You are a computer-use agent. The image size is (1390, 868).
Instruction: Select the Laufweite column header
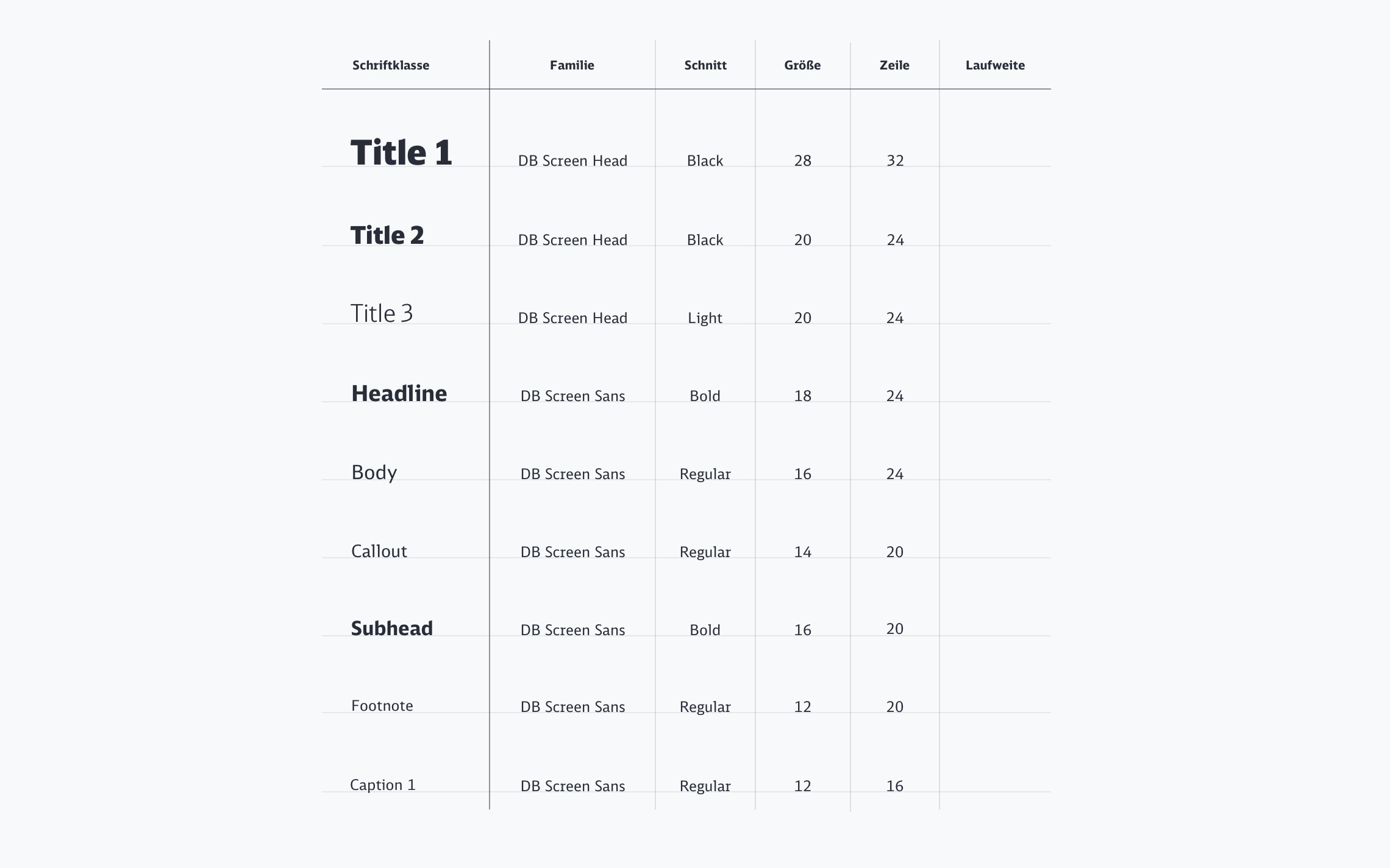995,65
